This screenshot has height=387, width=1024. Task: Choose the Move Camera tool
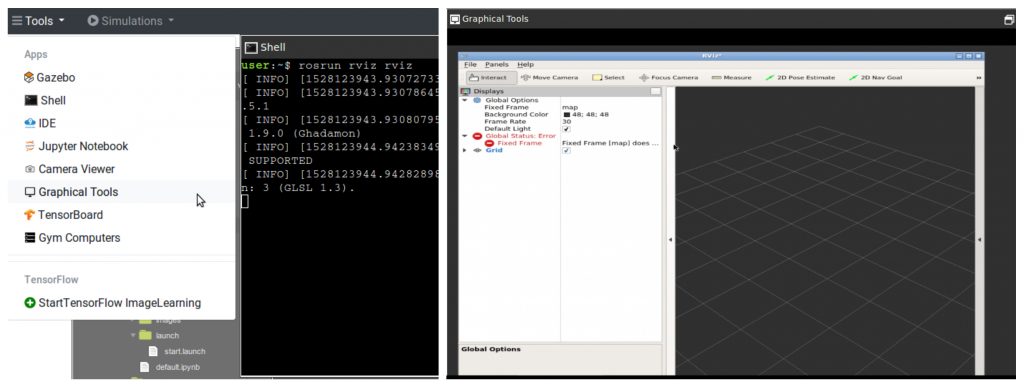[x=549, y=78]
